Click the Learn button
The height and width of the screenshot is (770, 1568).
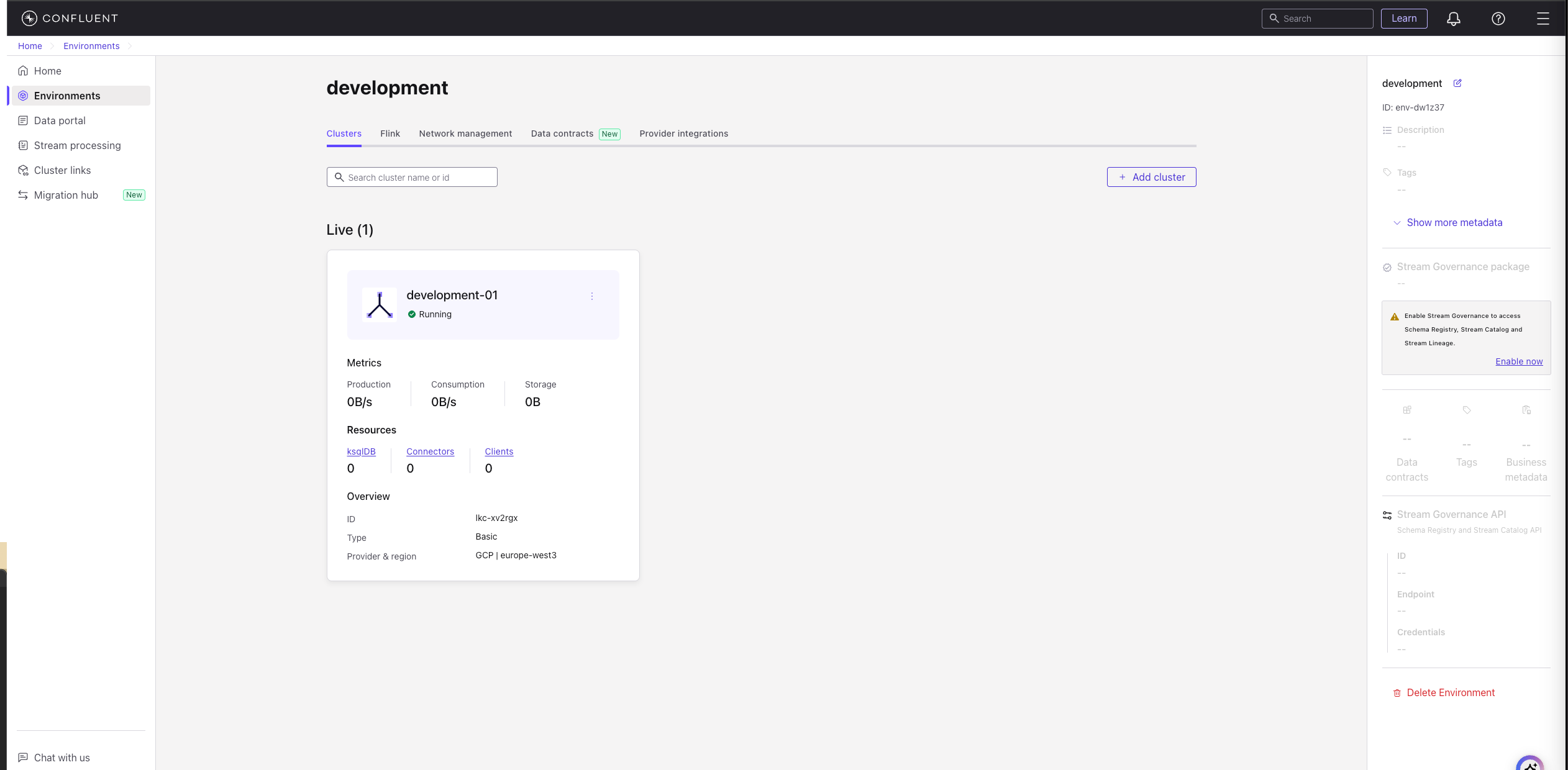(1404, 19)
